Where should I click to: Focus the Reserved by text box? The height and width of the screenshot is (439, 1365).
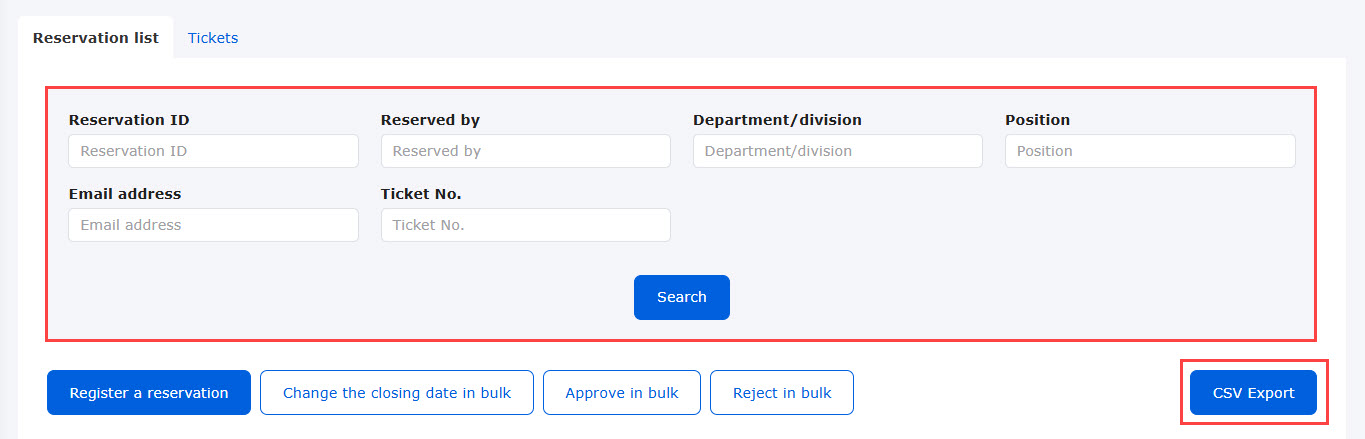point(526,151)
